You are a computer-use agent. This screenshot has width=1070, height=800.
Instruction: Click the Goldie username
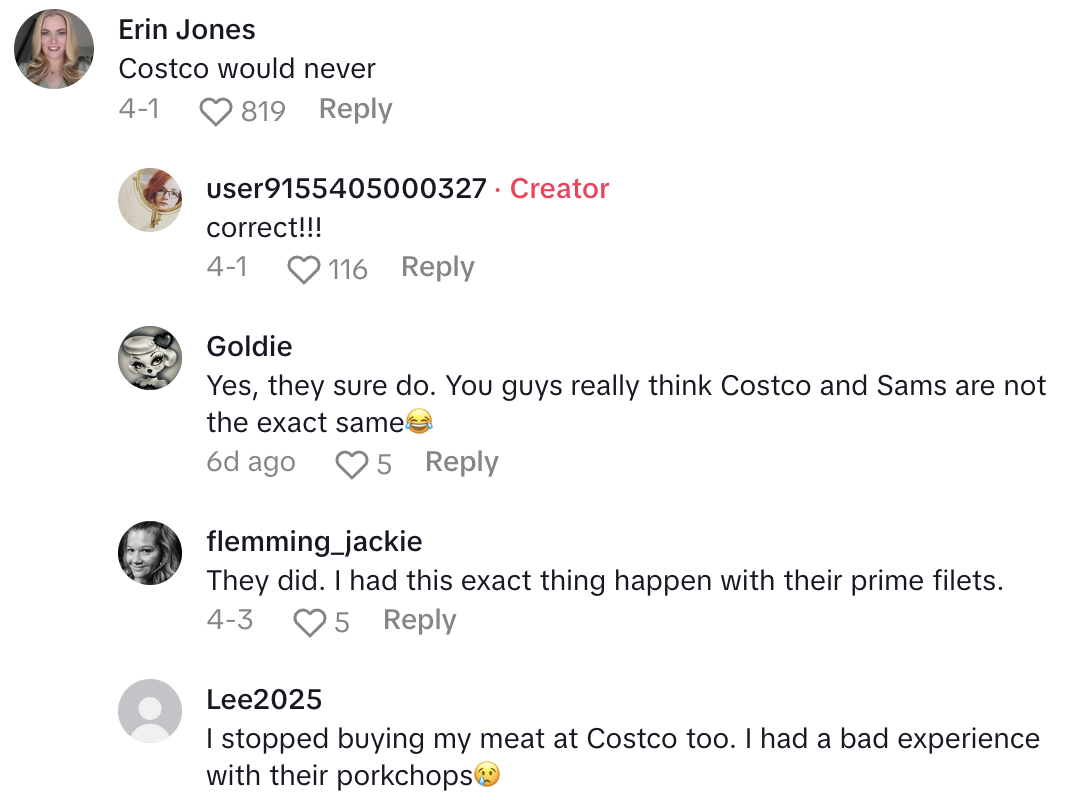pyautogui.click(x=249, y=346)
